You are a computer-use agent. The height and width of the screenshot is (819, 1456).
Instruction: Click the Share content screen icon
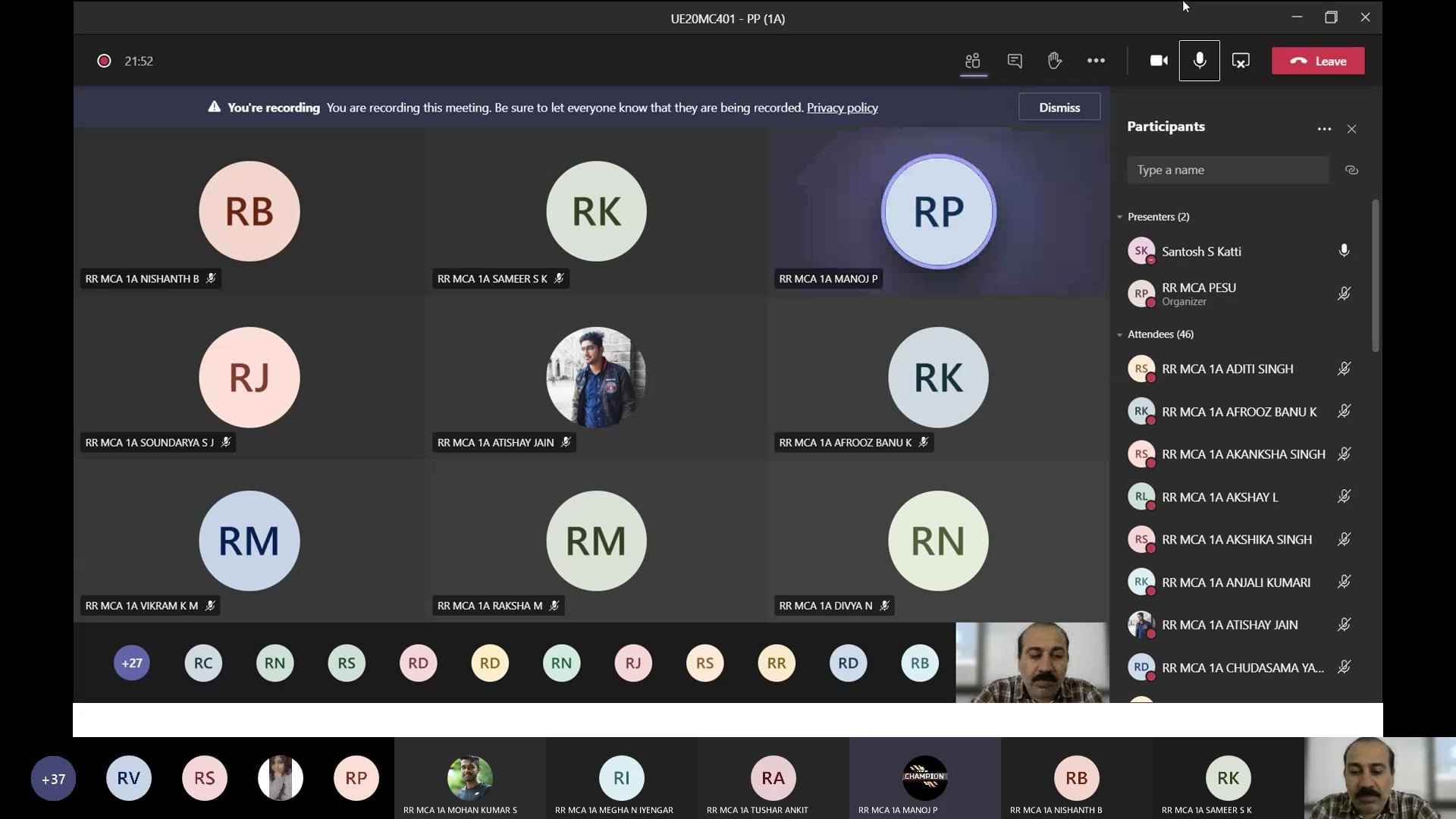coord(1241,61)
